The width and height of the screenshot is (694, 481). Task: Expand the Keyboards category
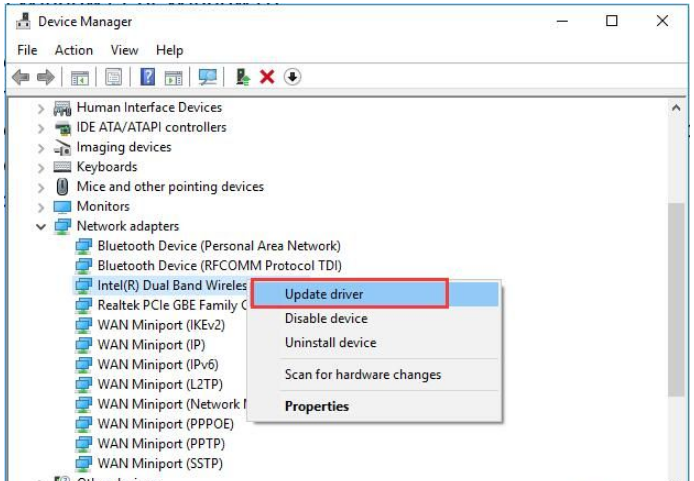(x=41, y=167)
